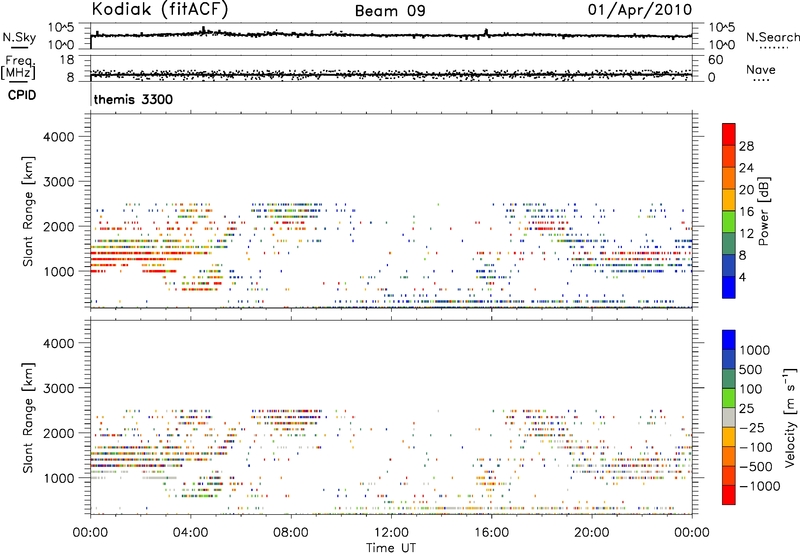Select the '20:00' time axis label
The width and height of the screenshot is (800, 554).
click(x=592, y=533)
